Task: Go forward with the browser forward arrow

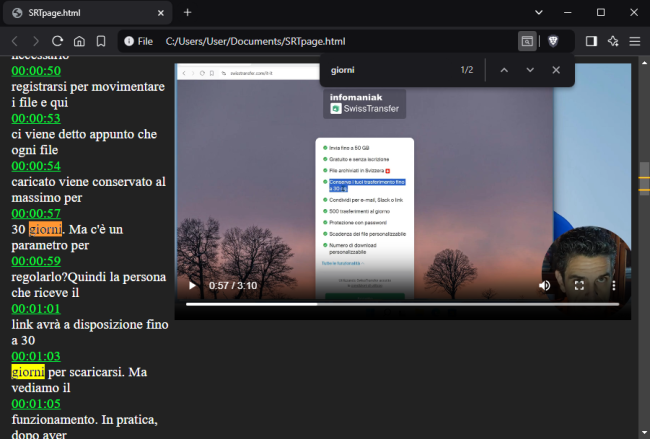Action: (36, 41)
